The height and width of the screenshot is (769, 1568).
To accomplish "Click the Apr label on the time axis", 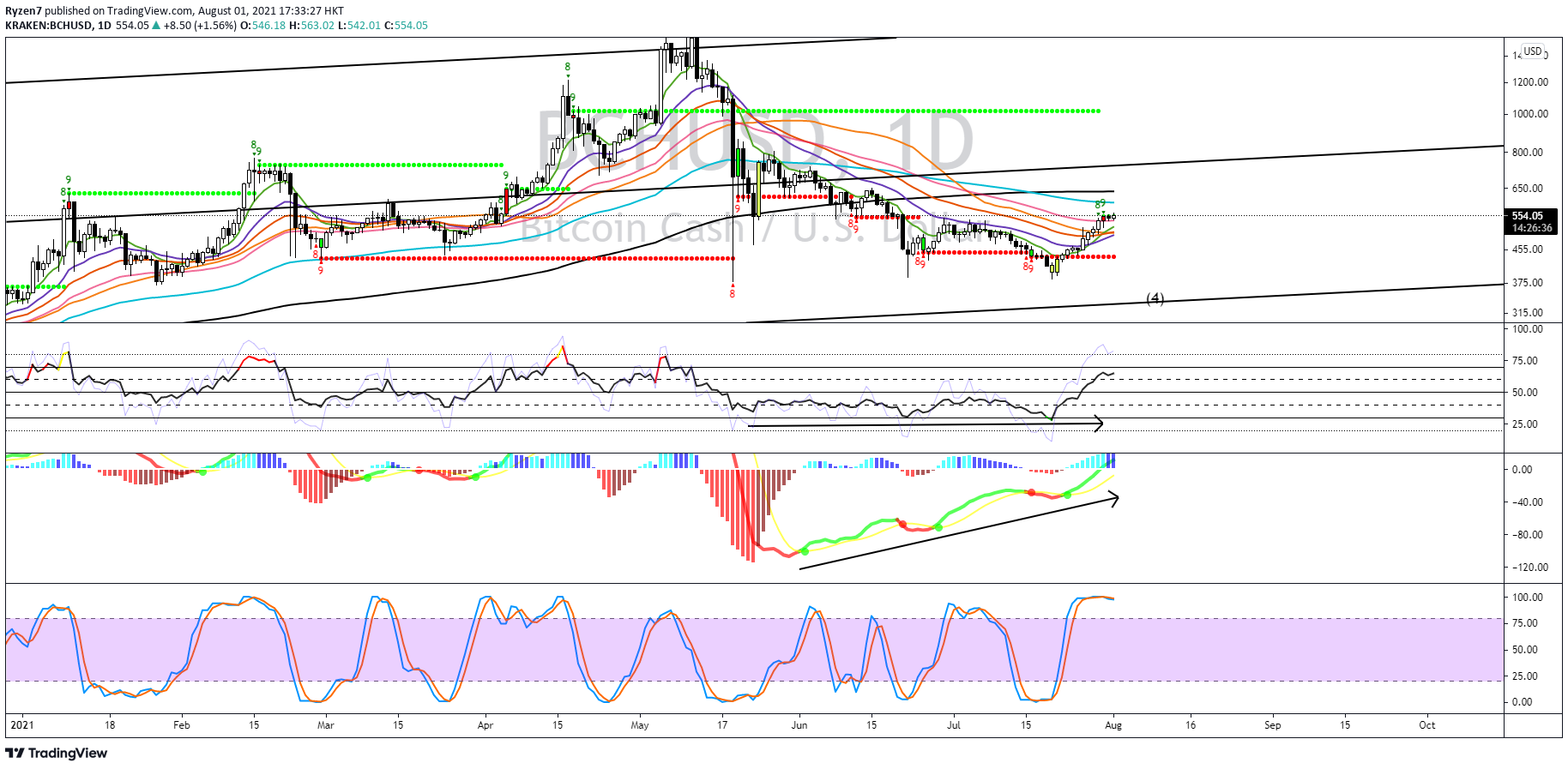I will 485,724.
